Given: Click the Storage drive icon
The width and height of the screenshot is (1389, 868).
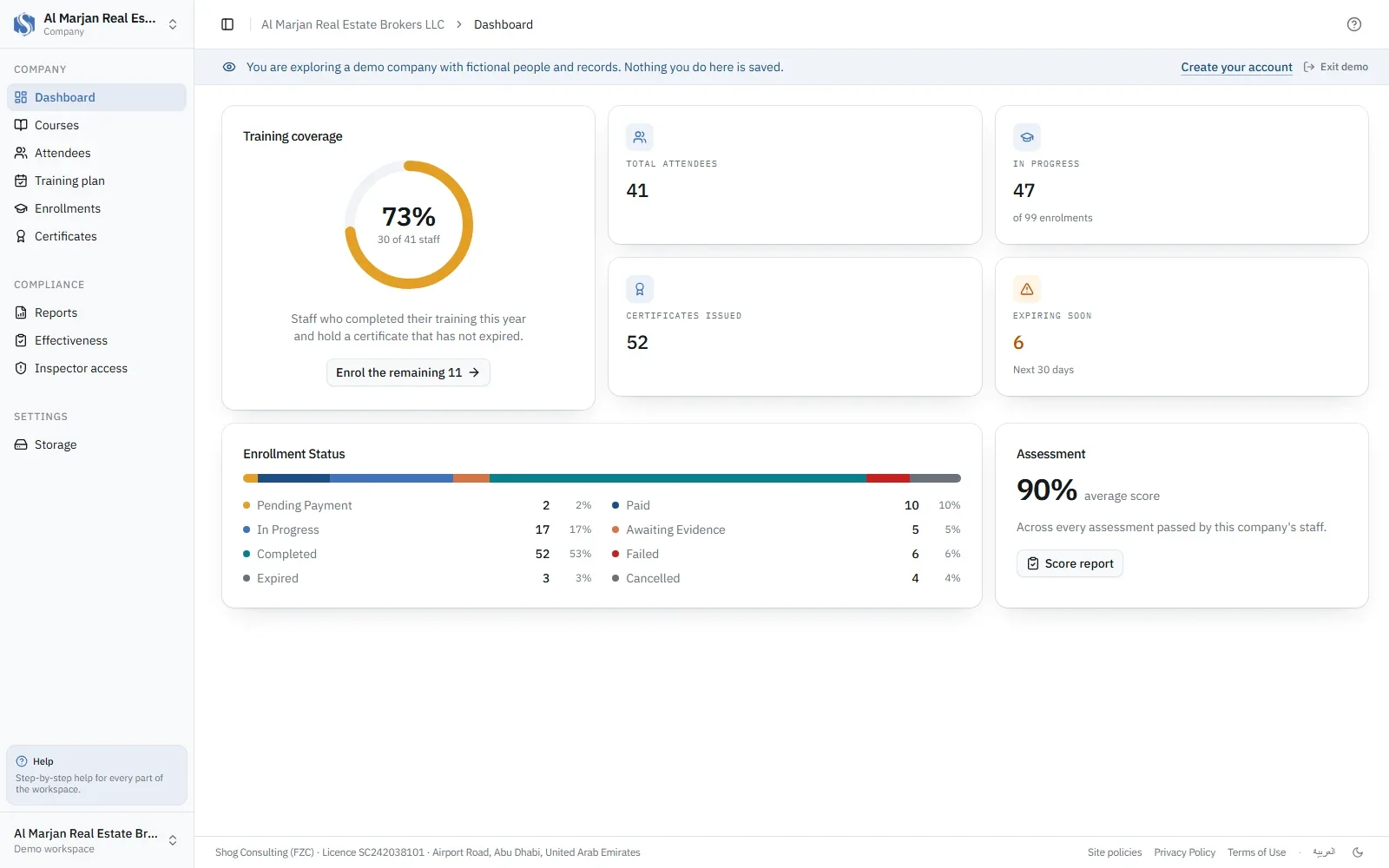Looking at the screenshot, I should (x=21, y=444).
